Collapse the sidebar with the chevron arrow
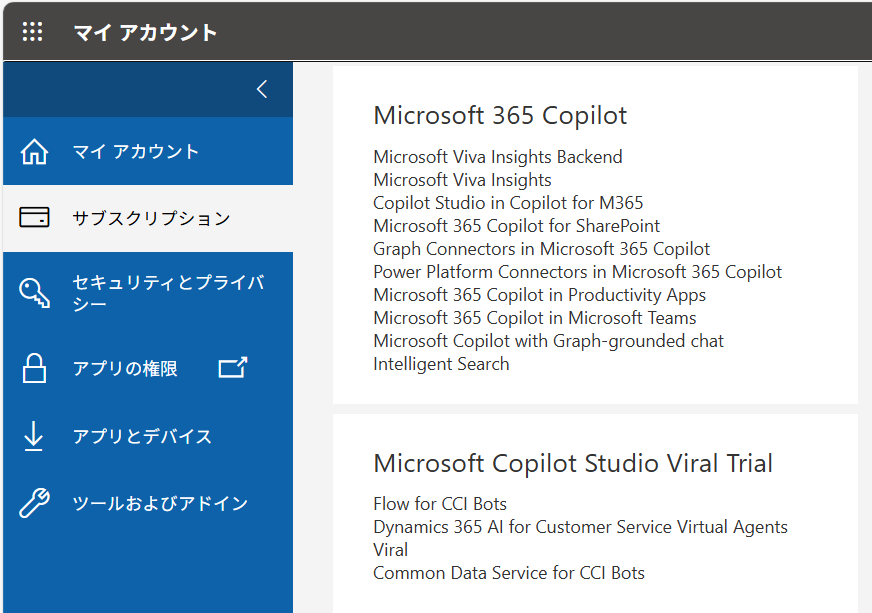The image size is (872, 613). coord(262,89)
